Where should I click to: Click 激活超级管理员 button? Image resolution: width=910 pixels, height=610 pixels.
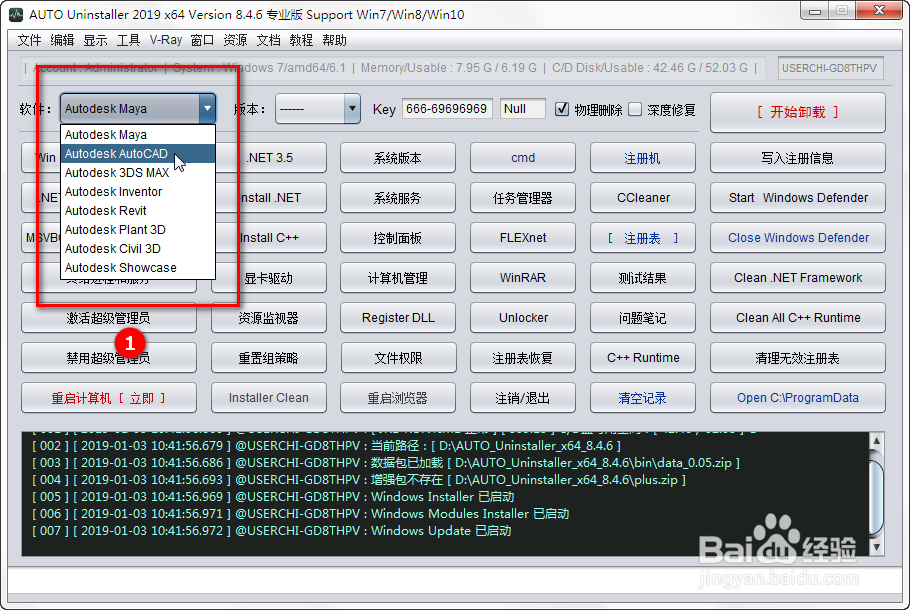(x=109, y=318)
